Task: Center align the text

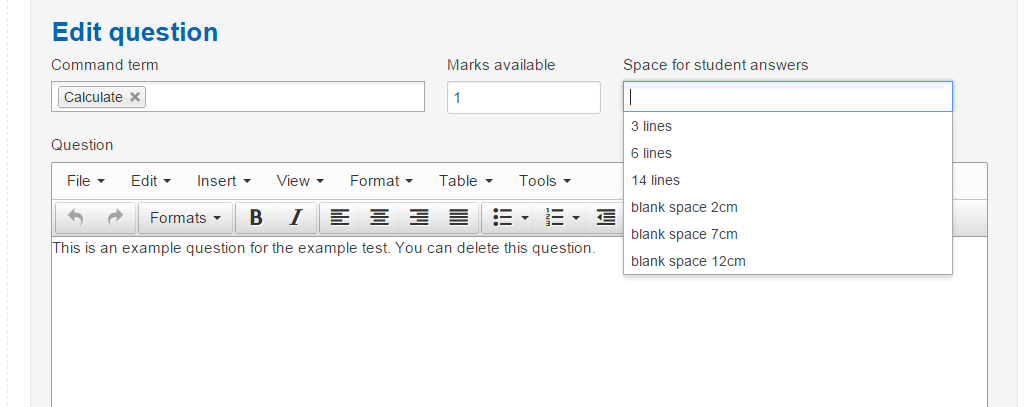Action: point(379,218)
